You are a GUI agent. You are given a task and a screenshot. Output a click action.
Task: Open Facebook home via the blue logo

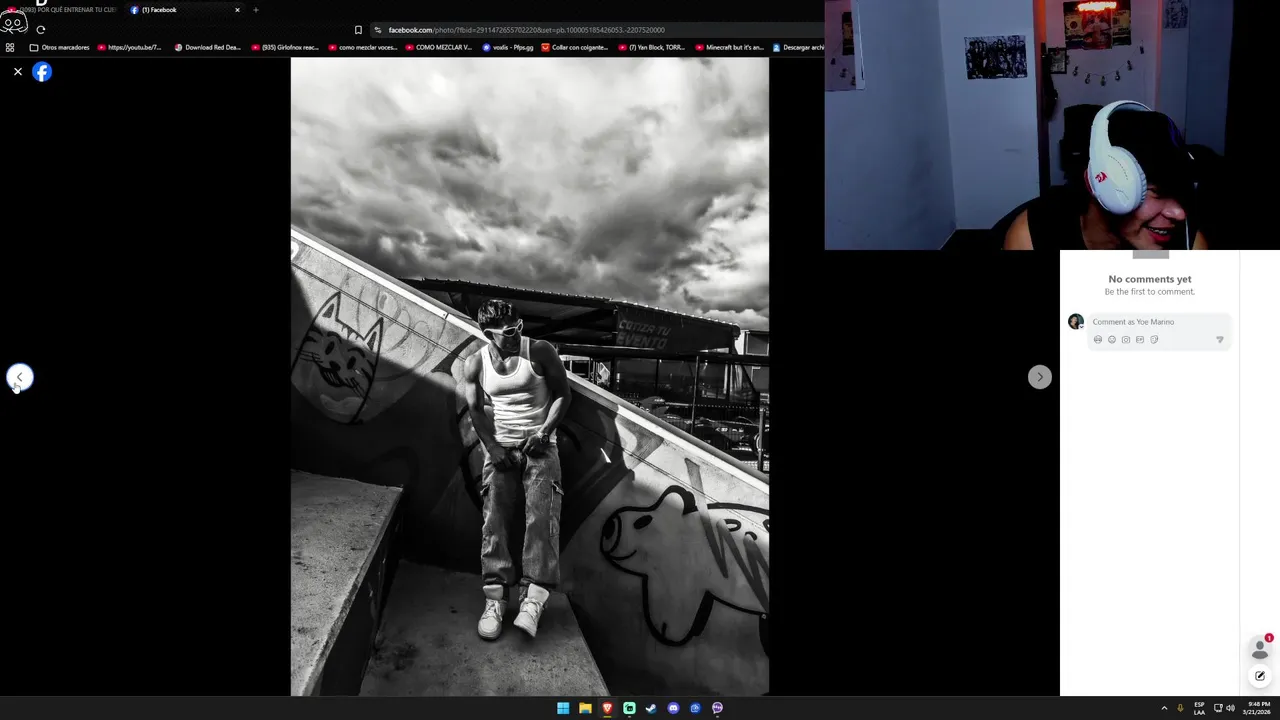pyautogui.click(x=42, y=72)
